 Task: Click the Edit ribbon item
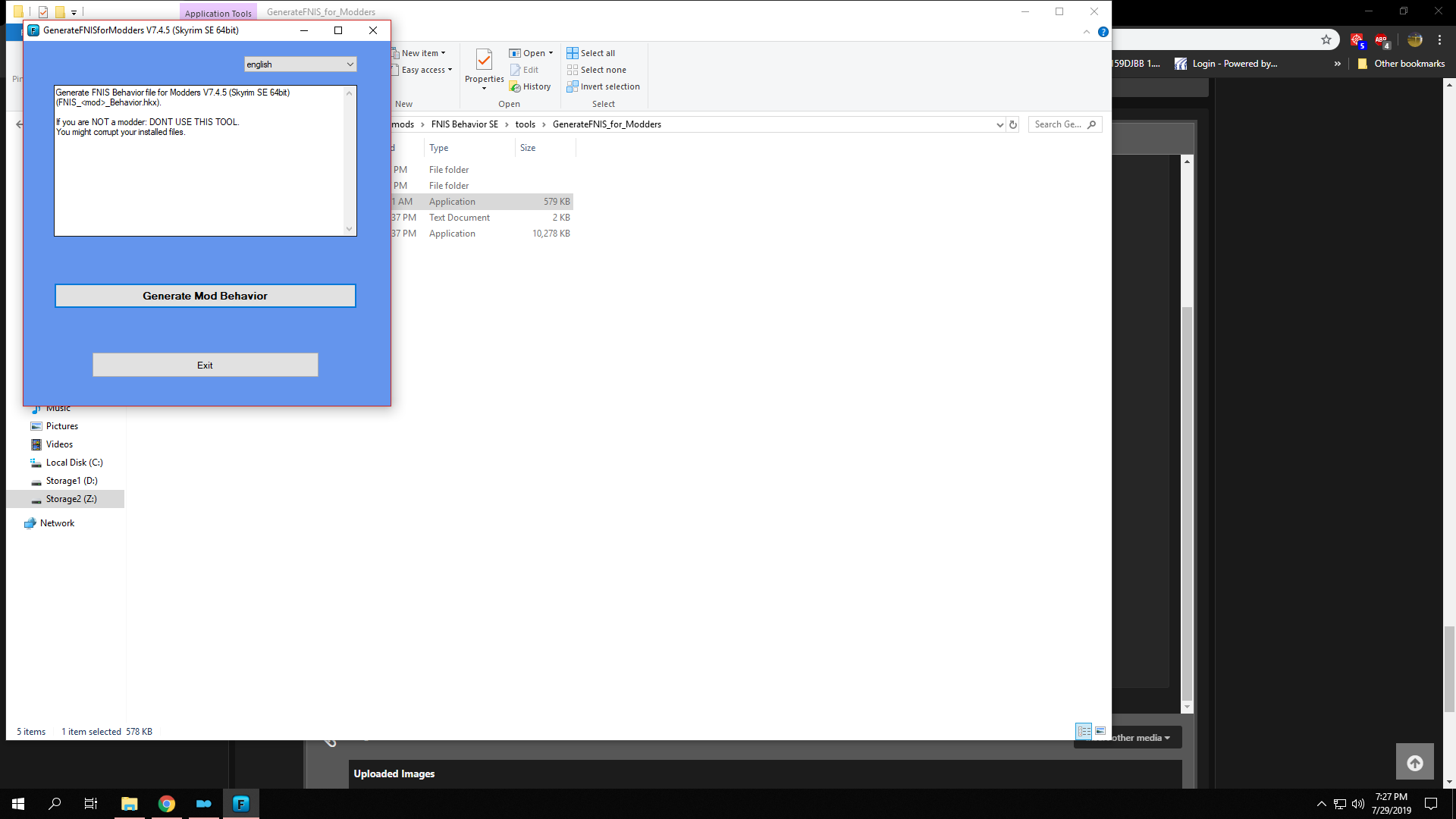525,70
